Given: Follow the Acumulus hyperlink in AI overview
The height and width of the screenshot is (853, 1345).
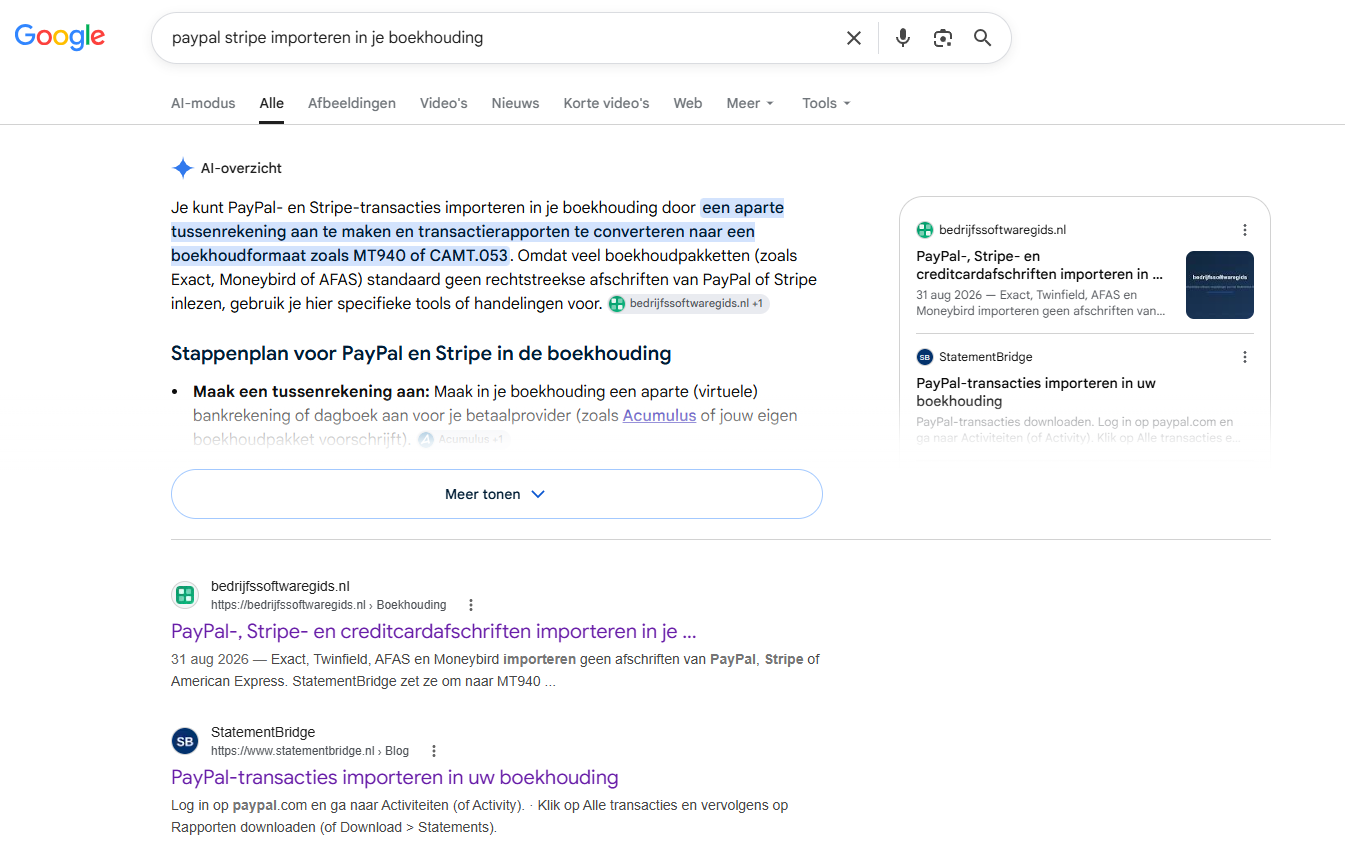Looking at the screenshot, I should click(659, 415).
